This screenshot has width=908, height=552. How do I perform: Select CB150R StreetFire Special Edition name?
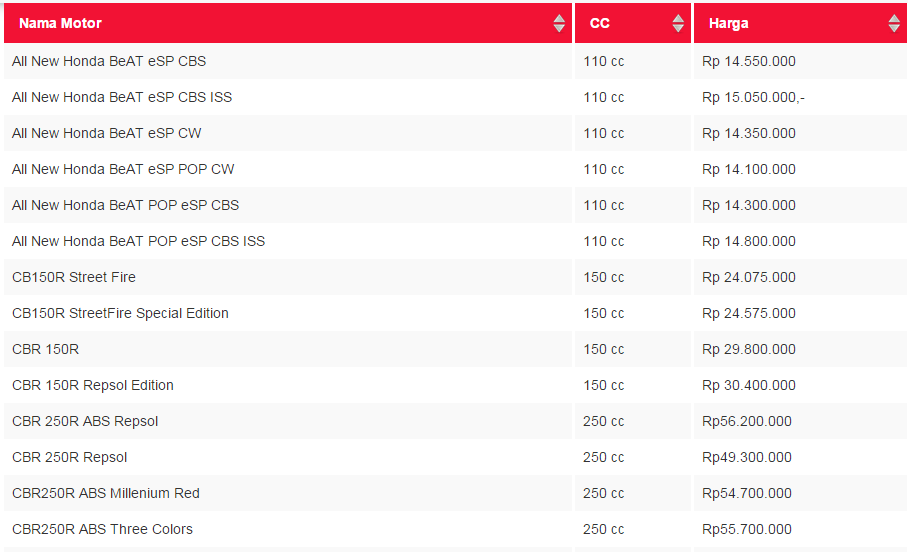click(x=120, y=313)
